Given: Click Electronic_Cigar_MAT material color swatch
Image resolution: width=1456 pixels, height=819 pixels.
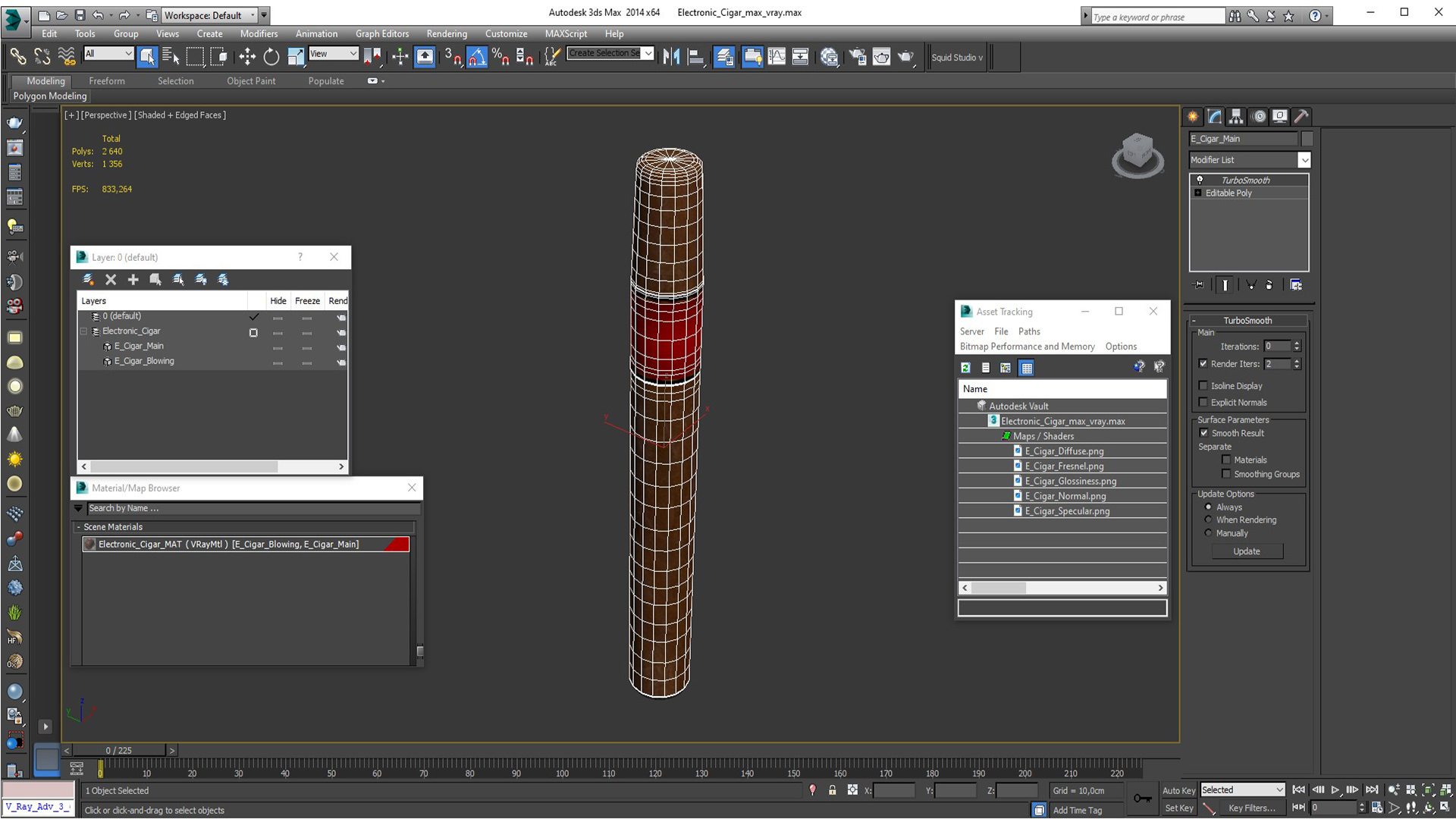Looking at the screenshot, I should coord(397,544).
